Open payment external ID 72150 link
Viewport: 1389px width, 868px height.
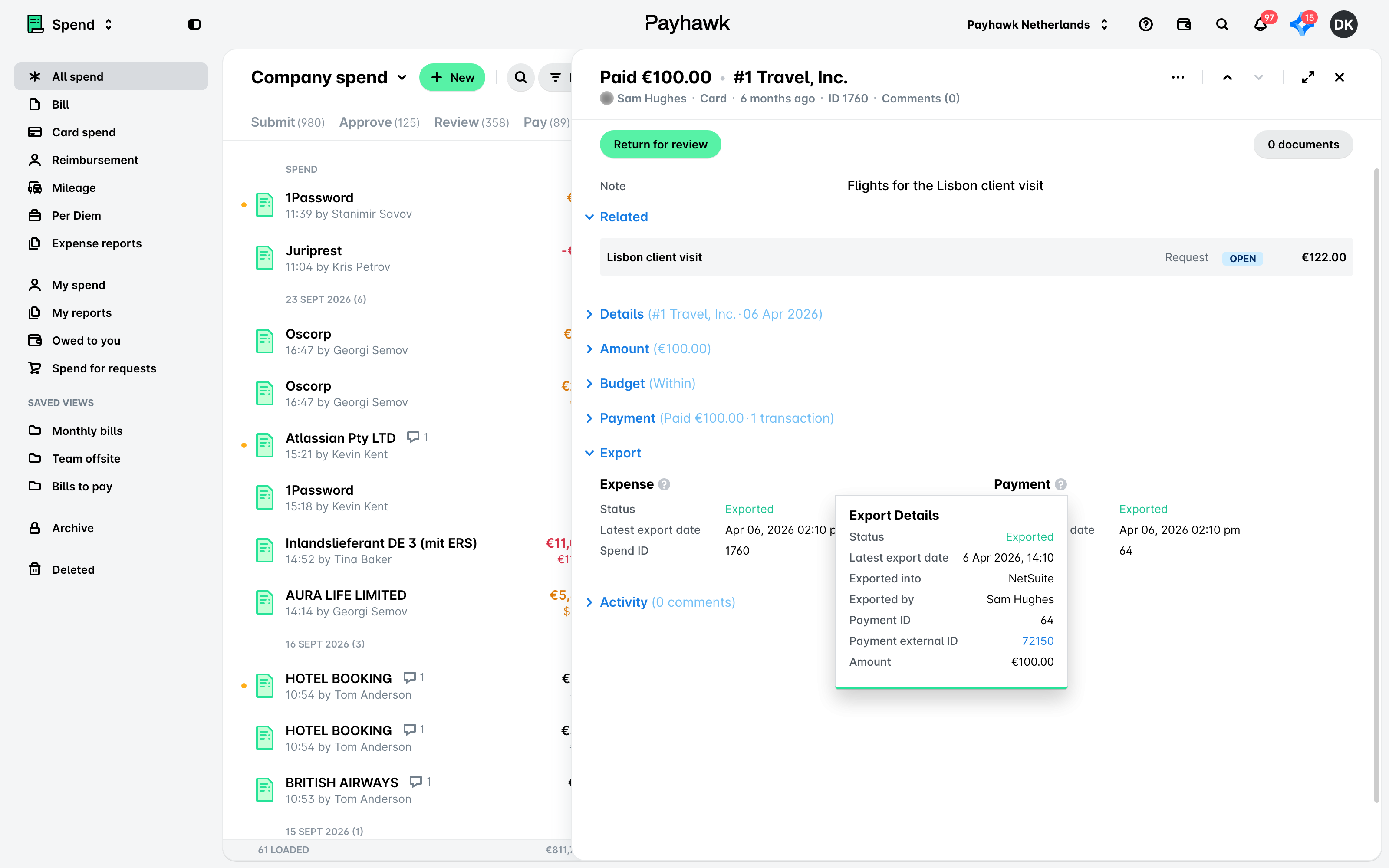point(1038,641)
